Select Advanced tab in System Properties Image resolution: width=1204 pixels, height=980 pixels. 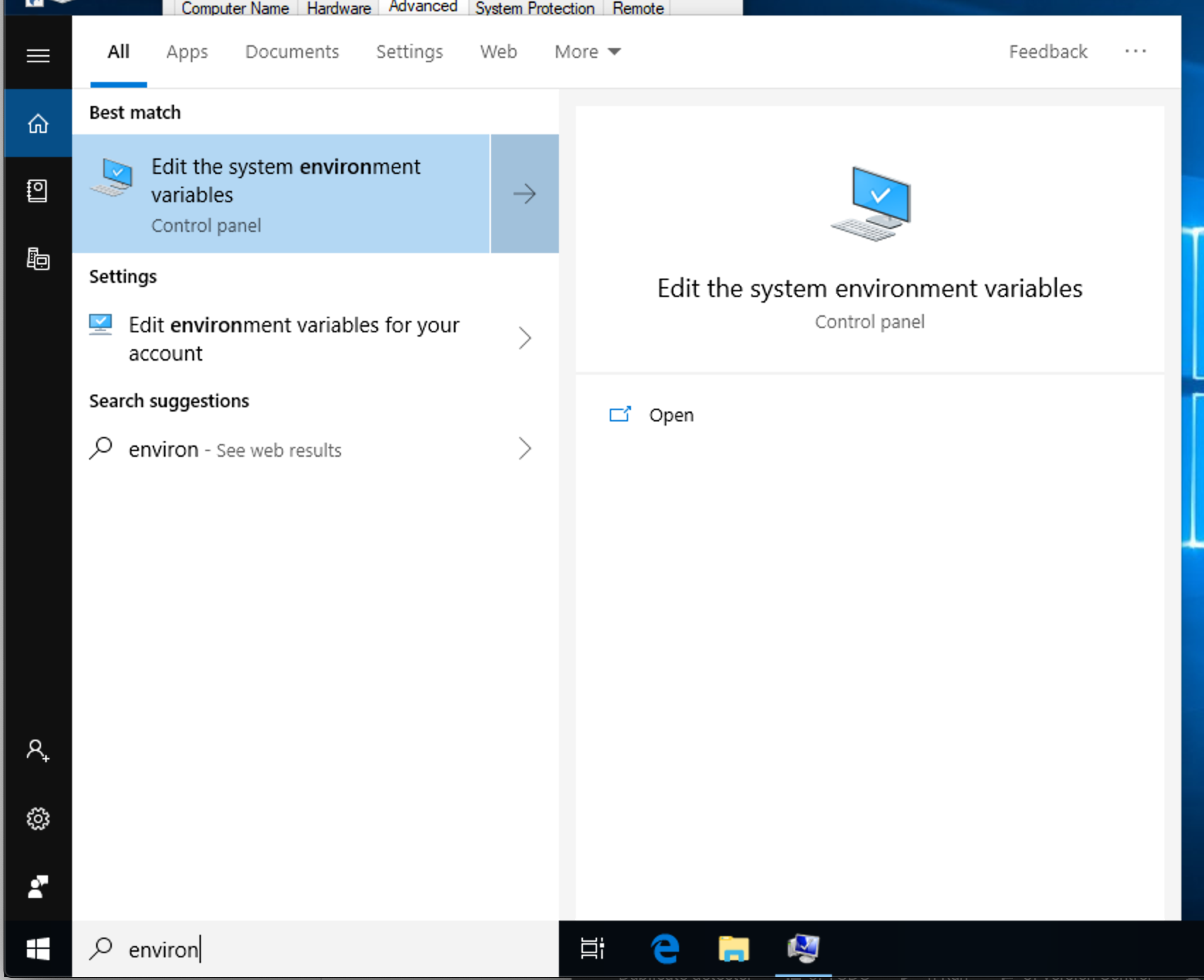(x=423, y=7)
